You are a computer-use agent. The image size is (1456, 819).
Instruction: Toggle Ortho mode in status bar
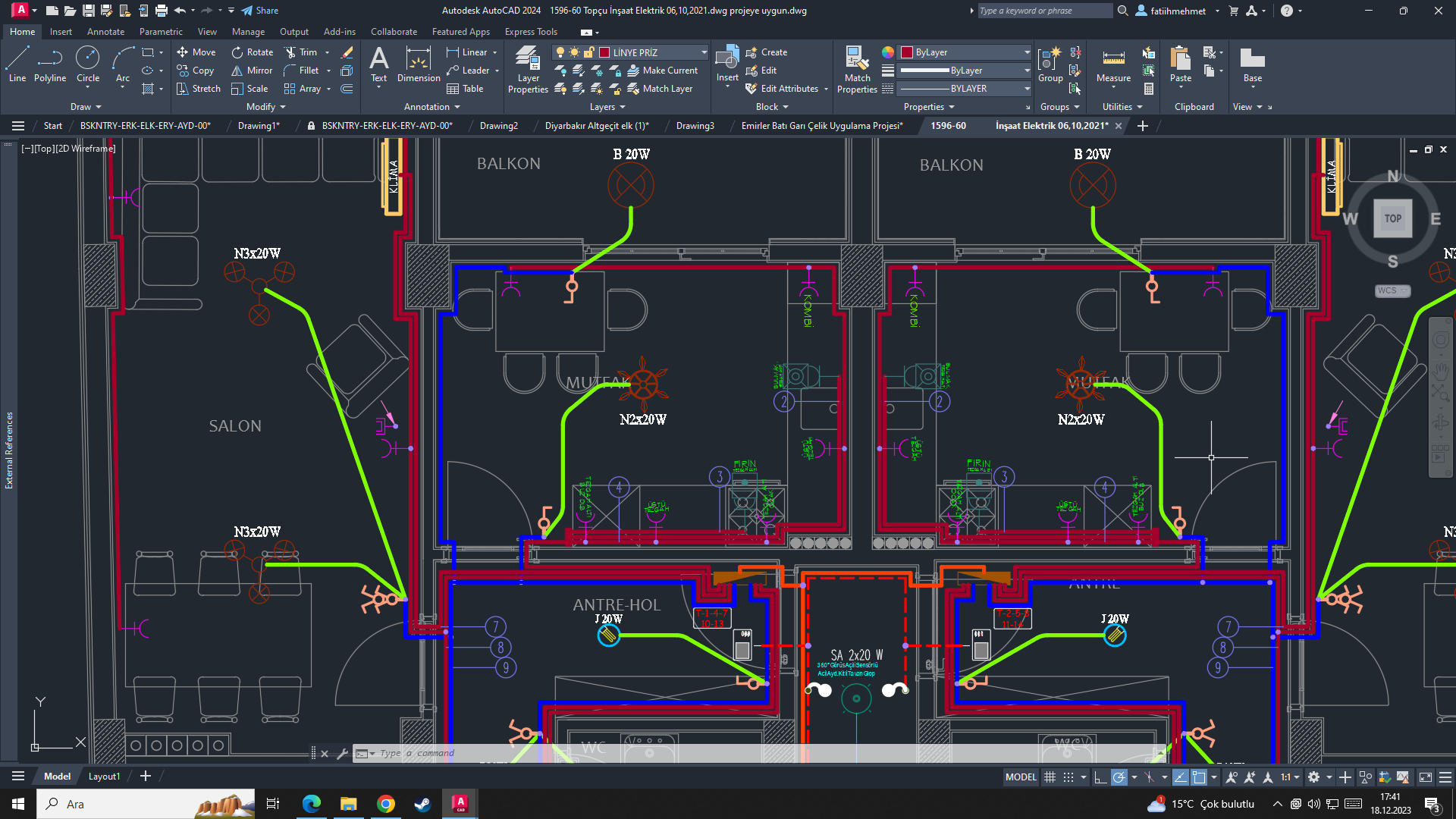click(x=1100, y=777)
